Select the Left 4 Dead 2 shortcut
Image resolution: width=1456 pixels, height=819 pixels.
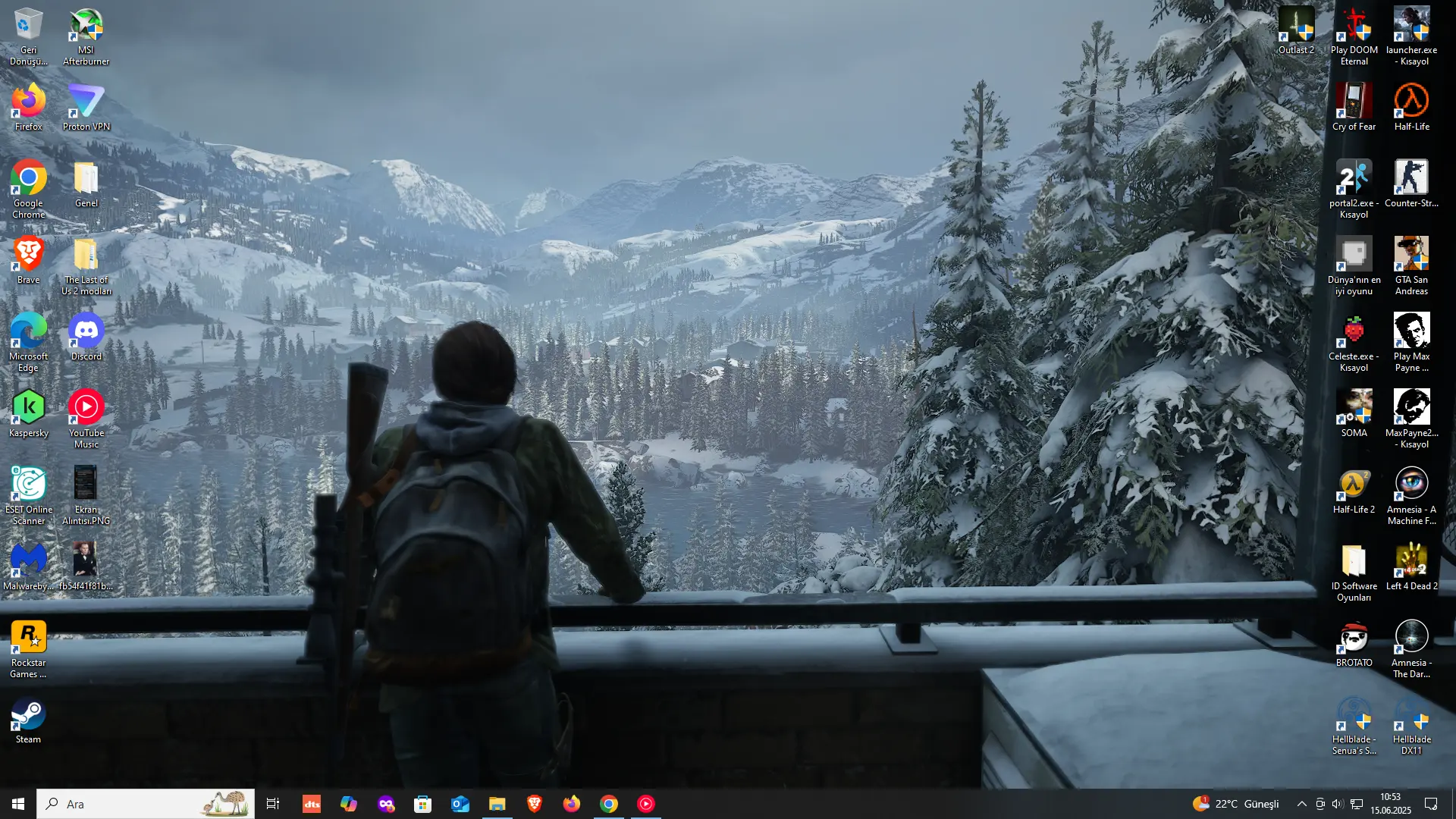pos(1411,566)
